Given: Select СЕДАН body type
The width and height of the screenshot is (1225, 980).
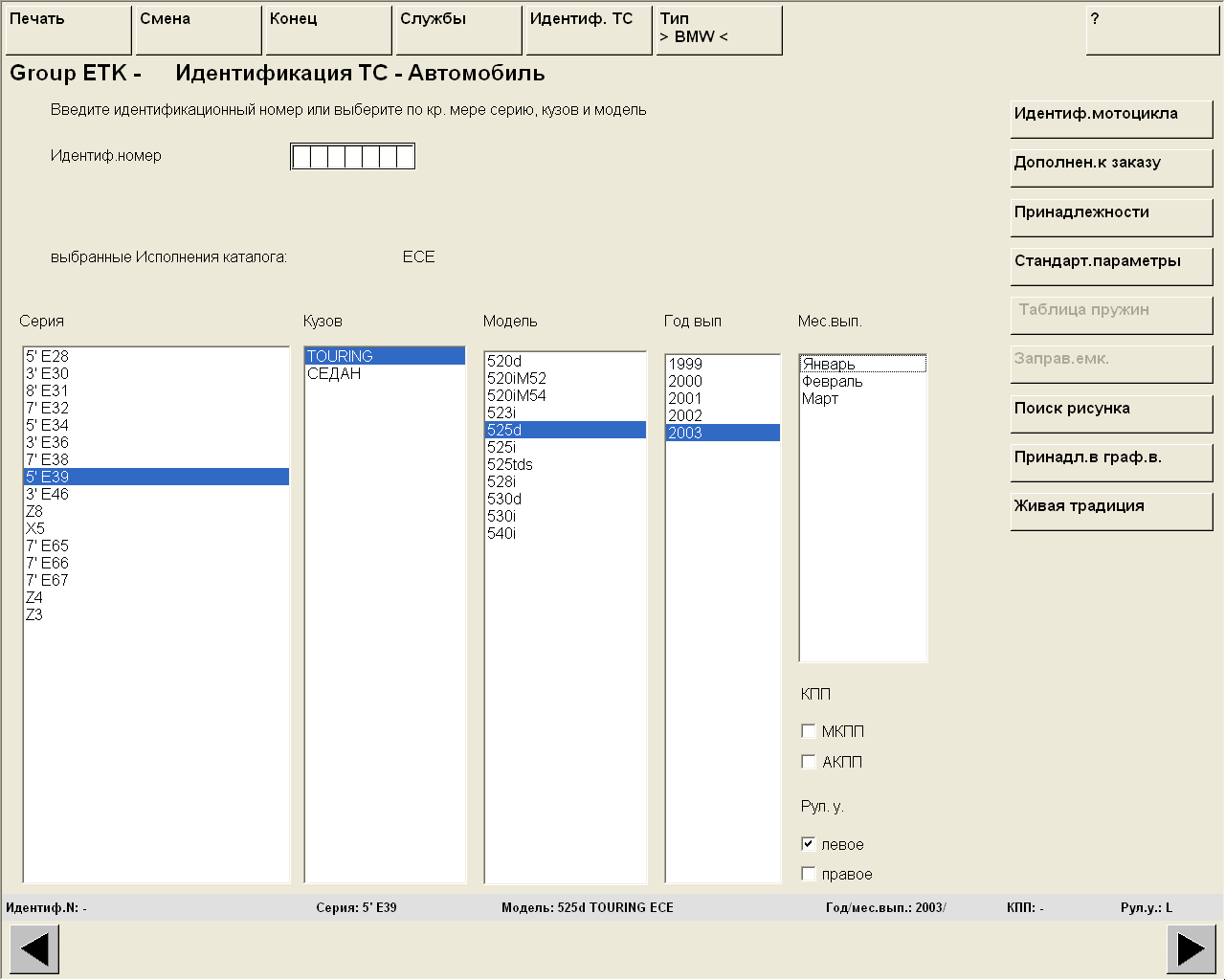Looking at the screenshot, I should 385,373.
